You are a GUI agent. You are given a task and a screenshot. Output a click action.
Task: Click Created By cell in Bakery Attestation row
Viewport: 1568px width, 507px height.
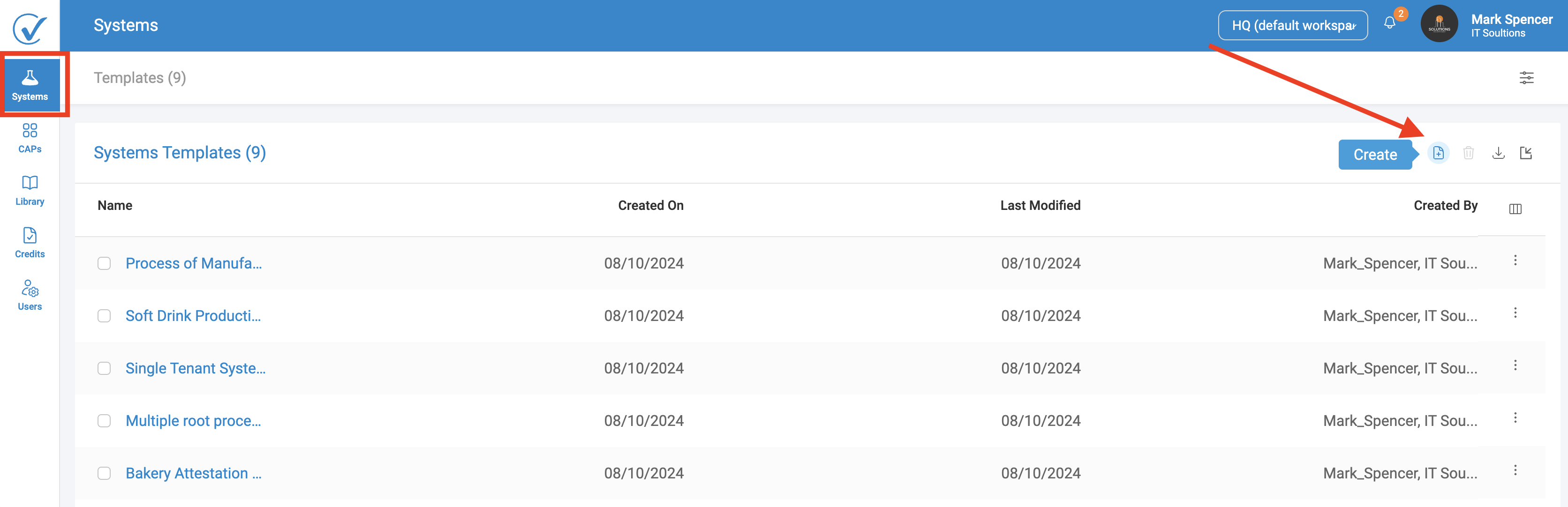[1400, 474]
